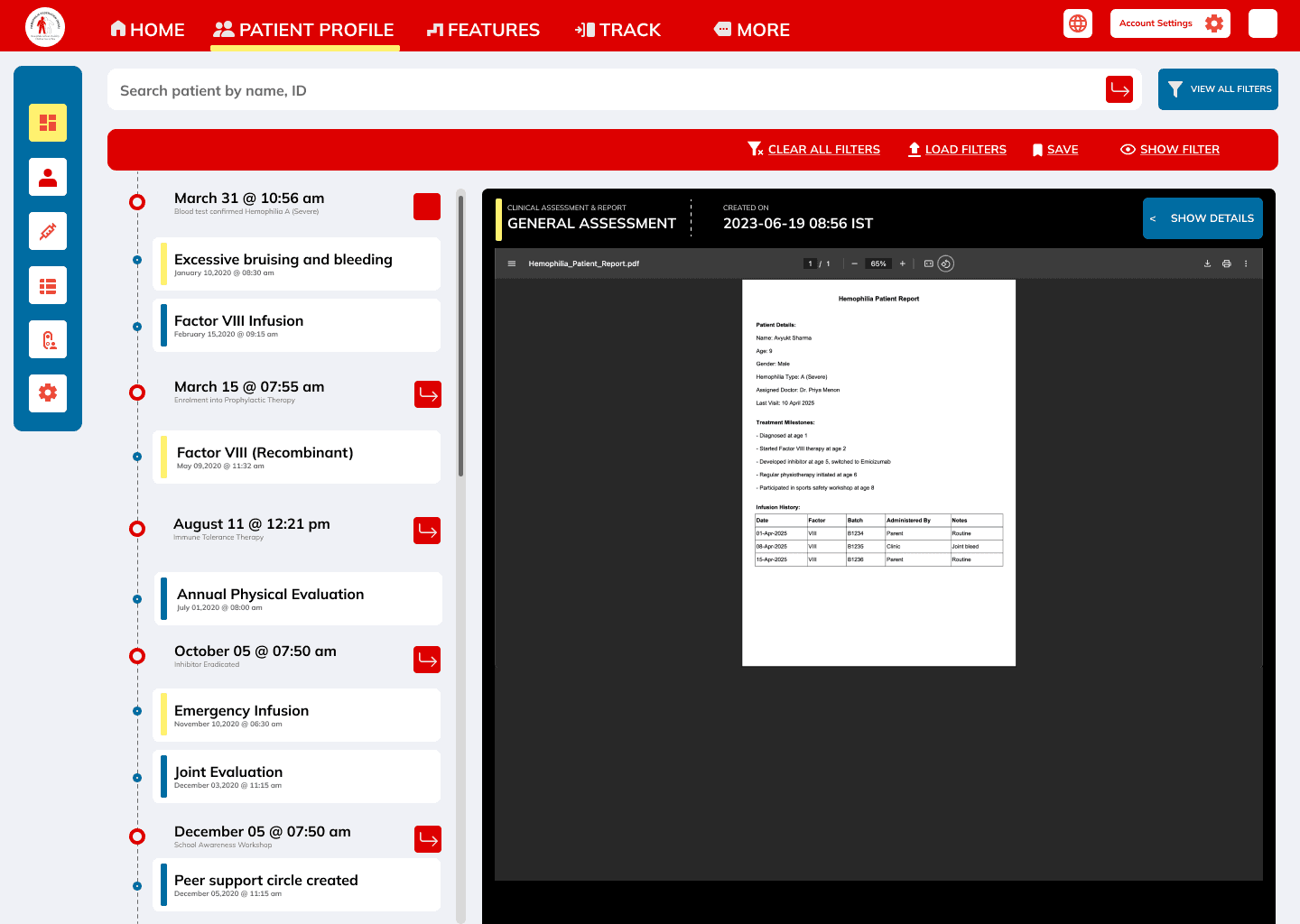
Task: Zoom out the PDF with minus
Action: click(x=854, y=263)
